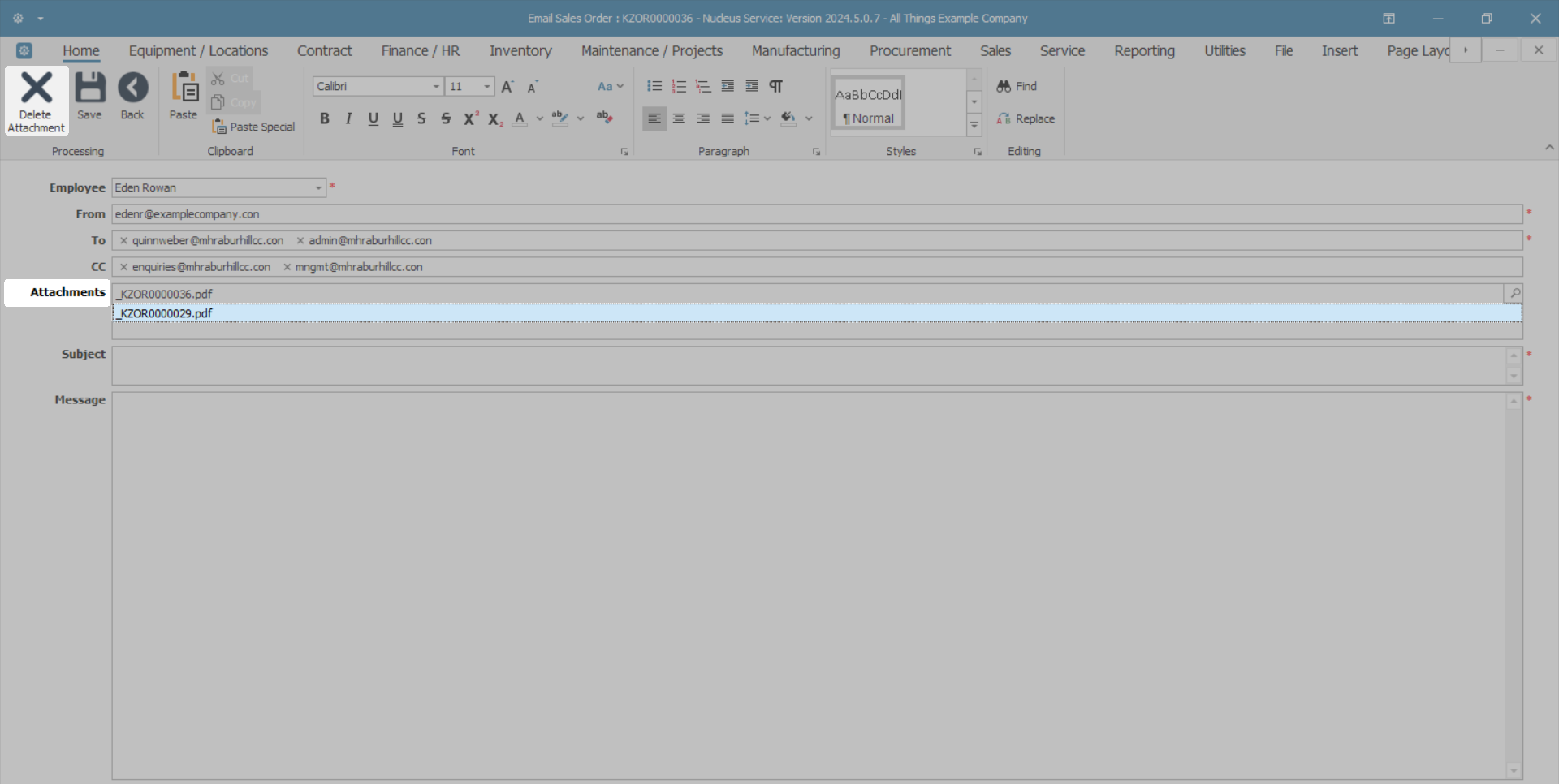The image size is (1559, 784).
Task: Open the Calibri font name dropdown
Action: (436, 86)
